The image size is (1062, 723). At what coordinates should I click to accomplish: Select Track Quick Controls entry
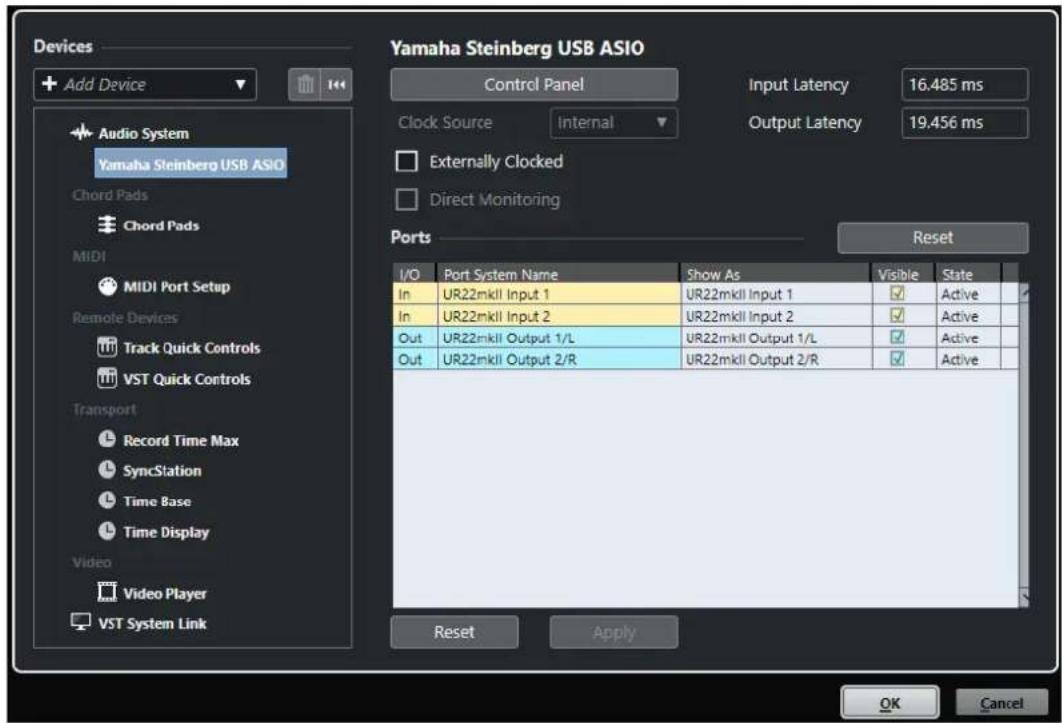click(x=192, y=348)
